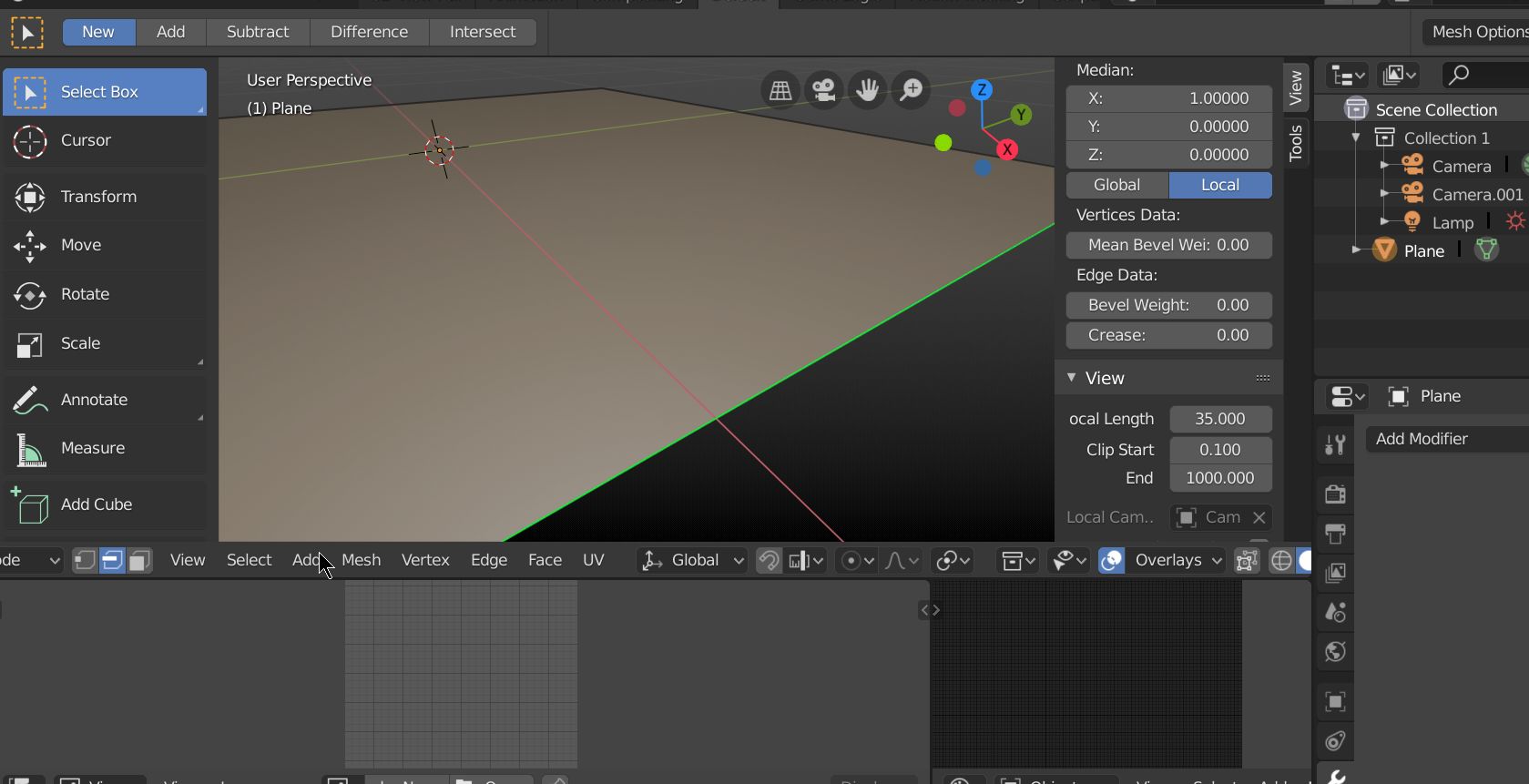Switch to the Tools sidebar tab
Screen dimensions: 1529x784
coord(1296,143)
